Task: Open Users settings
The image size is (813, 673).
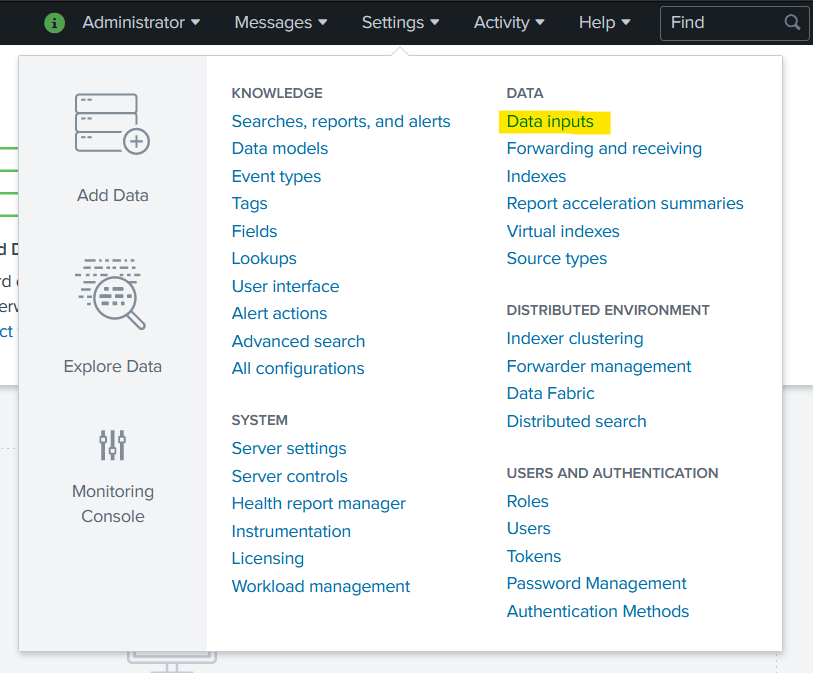Action: (x=528, y=528)
